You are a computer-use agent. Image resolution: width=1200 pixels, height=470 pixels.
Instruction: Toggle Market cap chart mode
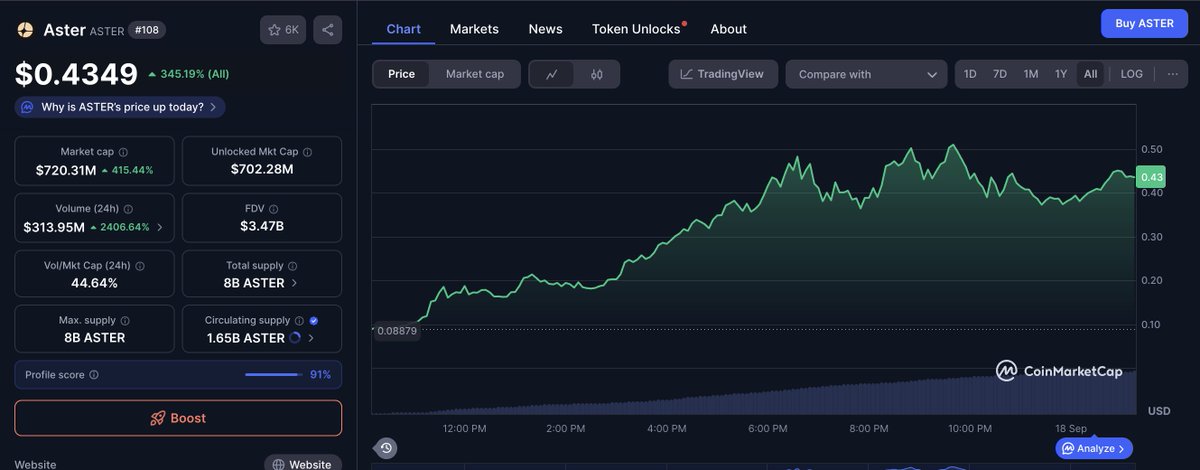475,74
